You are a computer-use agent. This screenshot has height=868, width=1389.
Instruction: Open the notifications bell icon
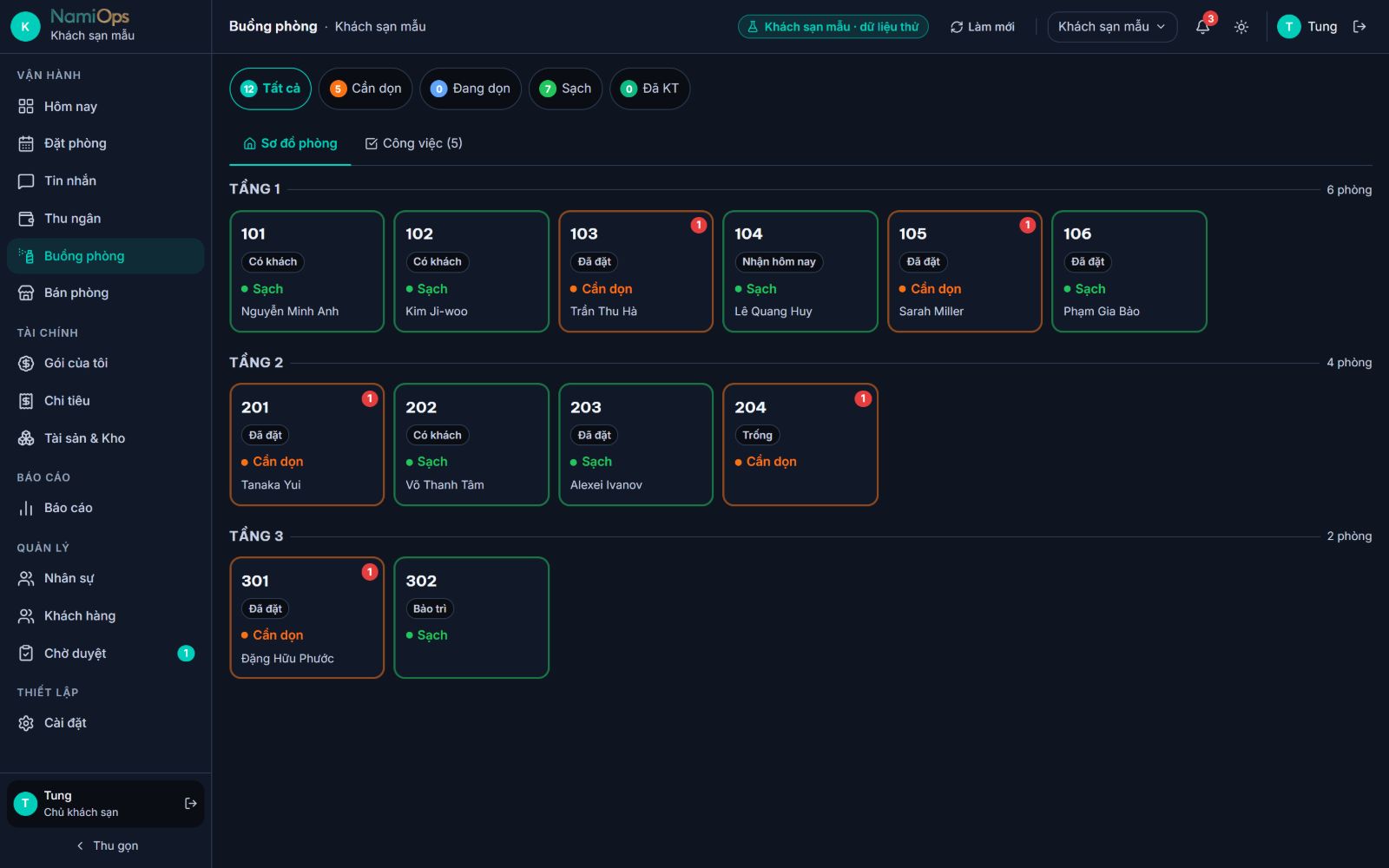pos(1202,27)
